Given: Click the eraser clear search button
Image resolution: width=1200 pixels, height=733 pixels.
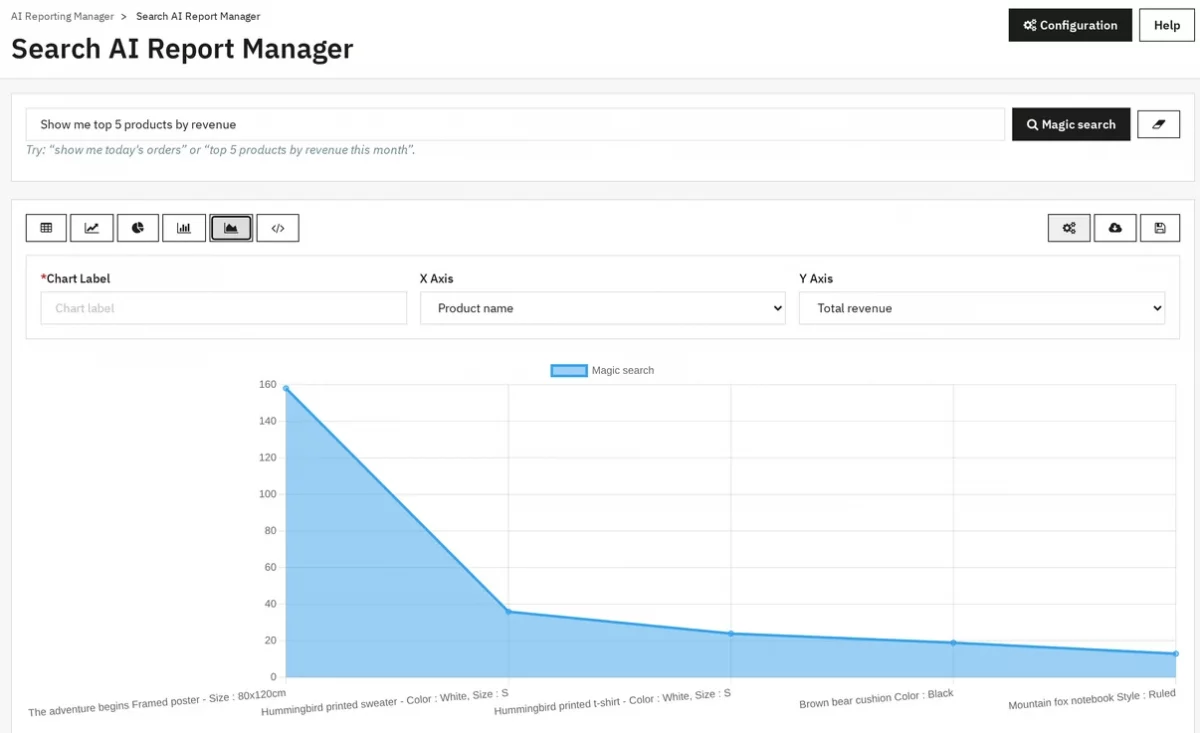Looking at the screenshot, I should point(1159,124).
